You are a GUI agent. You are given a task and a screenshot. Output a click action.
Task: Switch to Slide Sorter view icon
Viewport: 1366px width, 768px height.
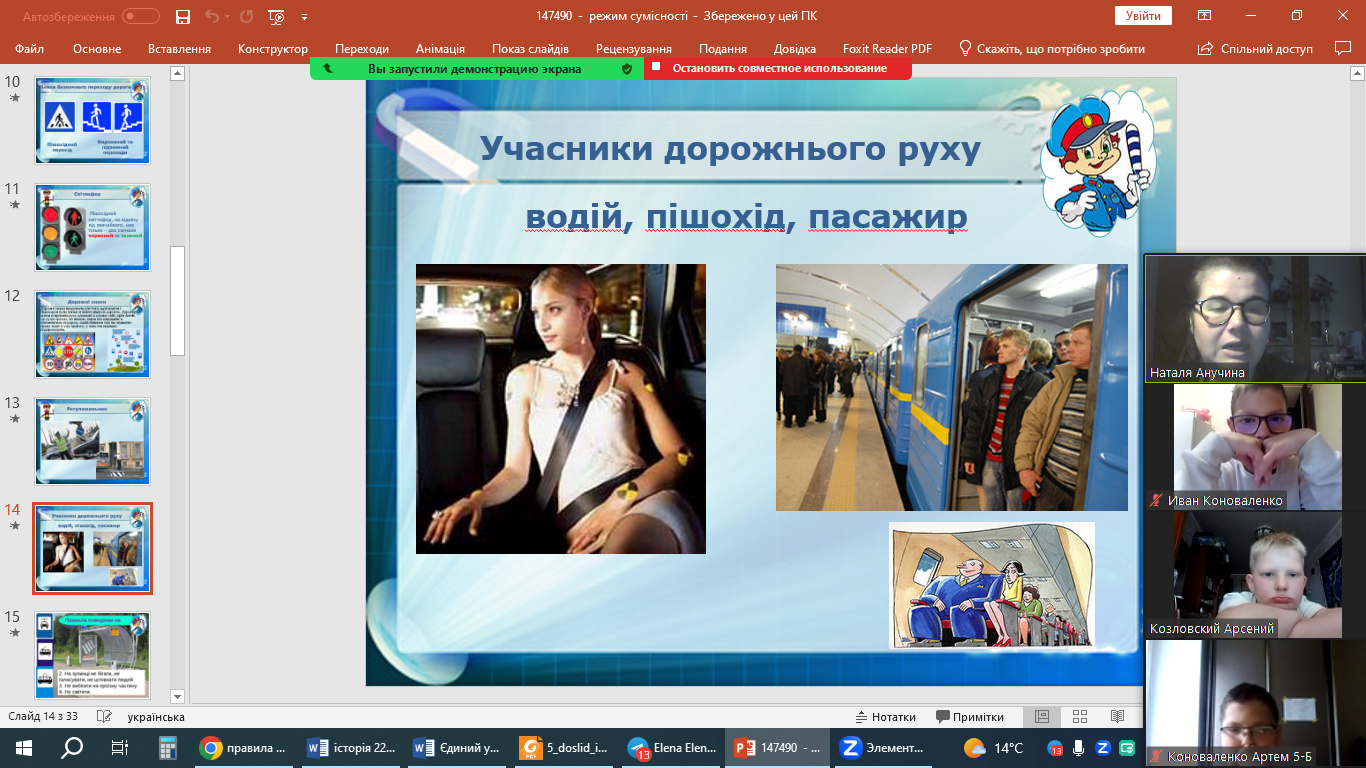[x=1079, y=717]
